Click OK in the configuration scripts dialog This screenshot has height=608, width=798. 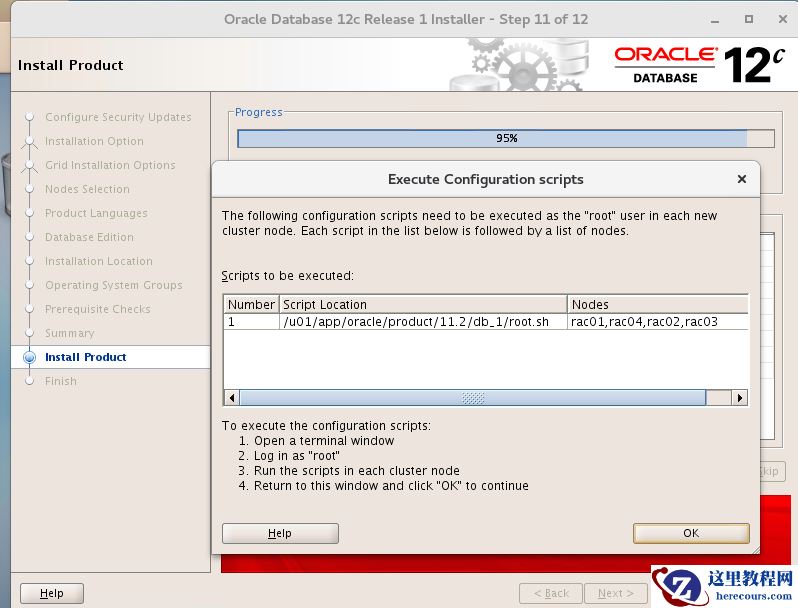pos(691,533)
